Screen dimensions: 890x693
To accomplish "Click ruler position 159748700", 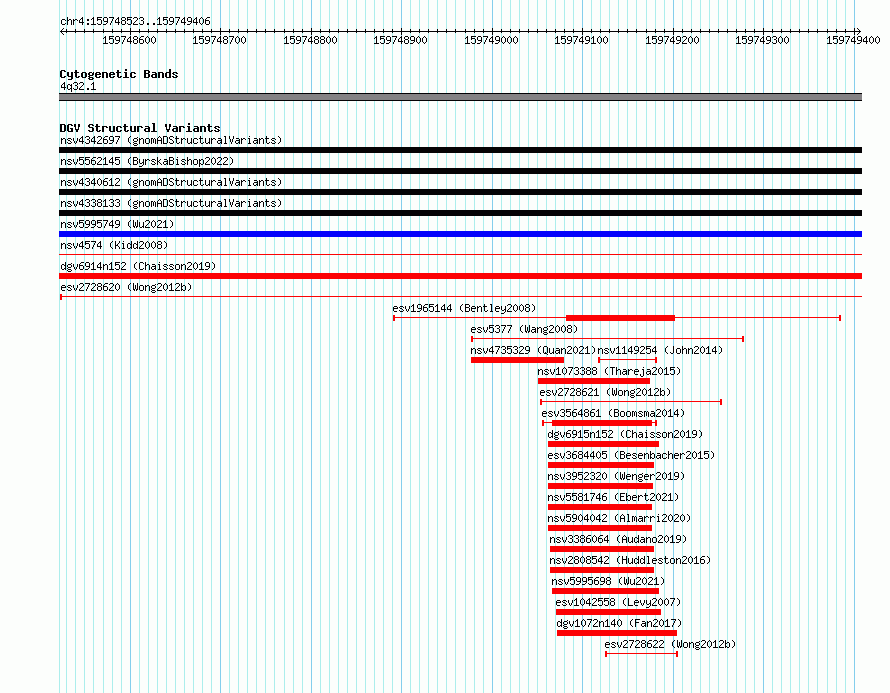I will coord(219,40).
